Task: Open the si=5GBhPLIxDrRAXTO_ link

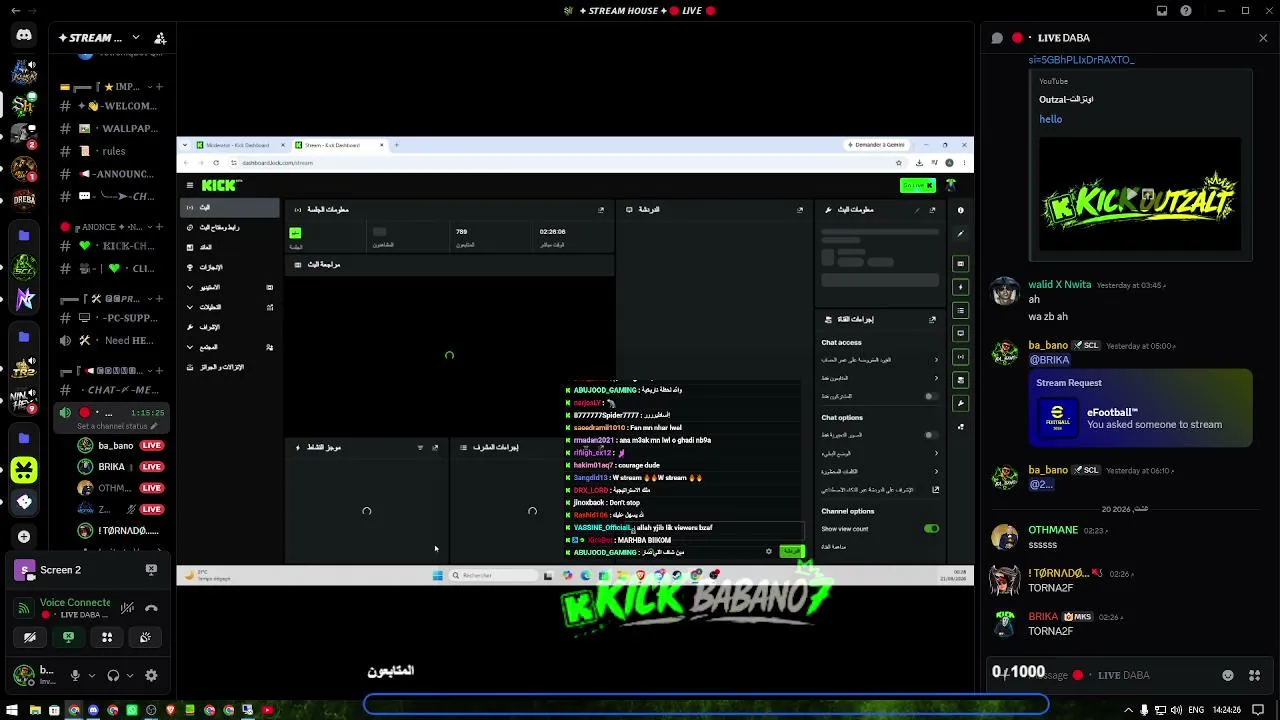Action: (1081, 60)
